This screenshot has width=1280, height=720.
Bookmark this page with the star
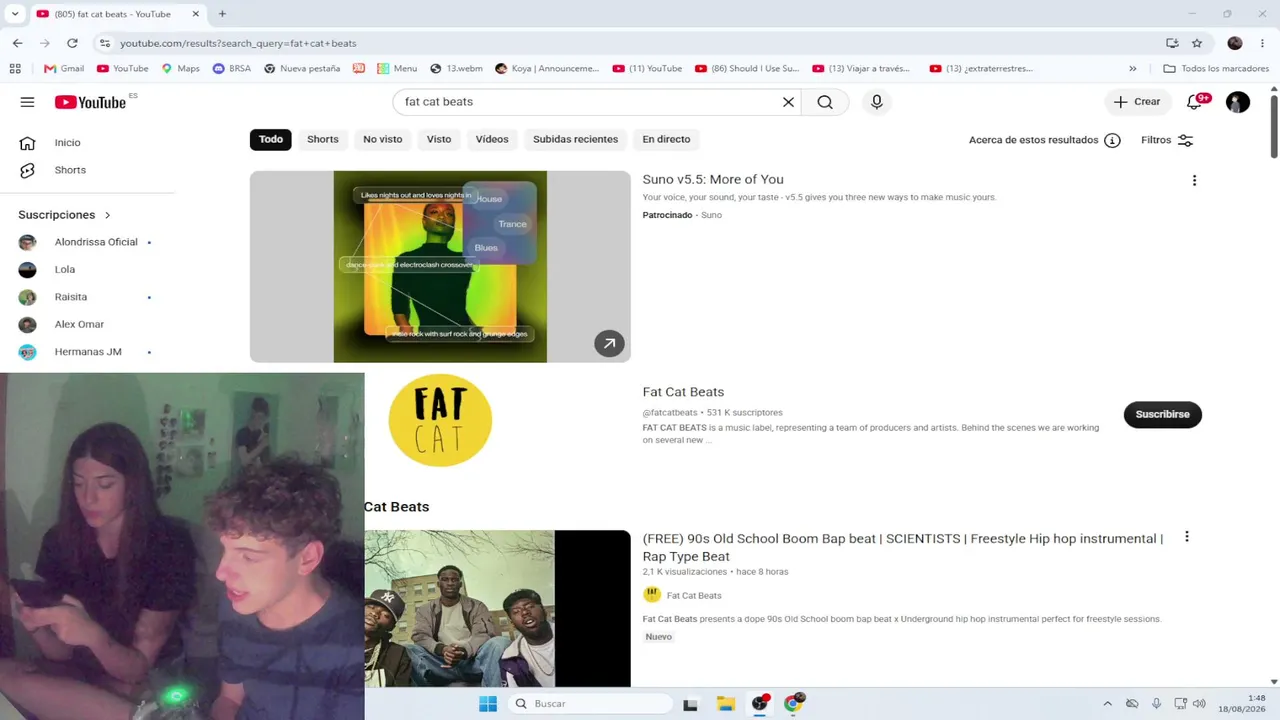(1197, 43)
